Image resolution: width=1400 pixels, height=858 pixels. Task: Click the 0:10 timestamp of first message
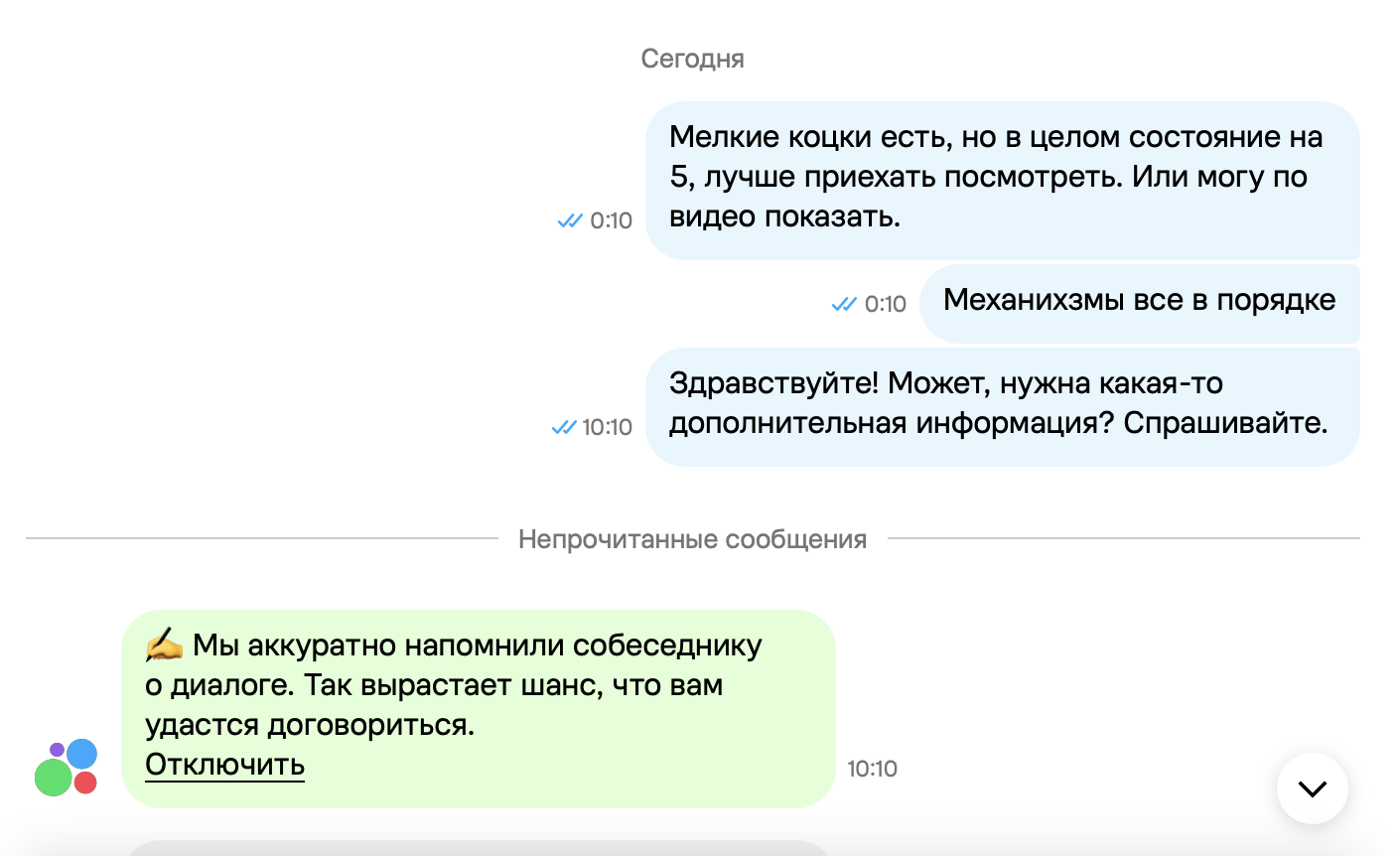(611, 220)
